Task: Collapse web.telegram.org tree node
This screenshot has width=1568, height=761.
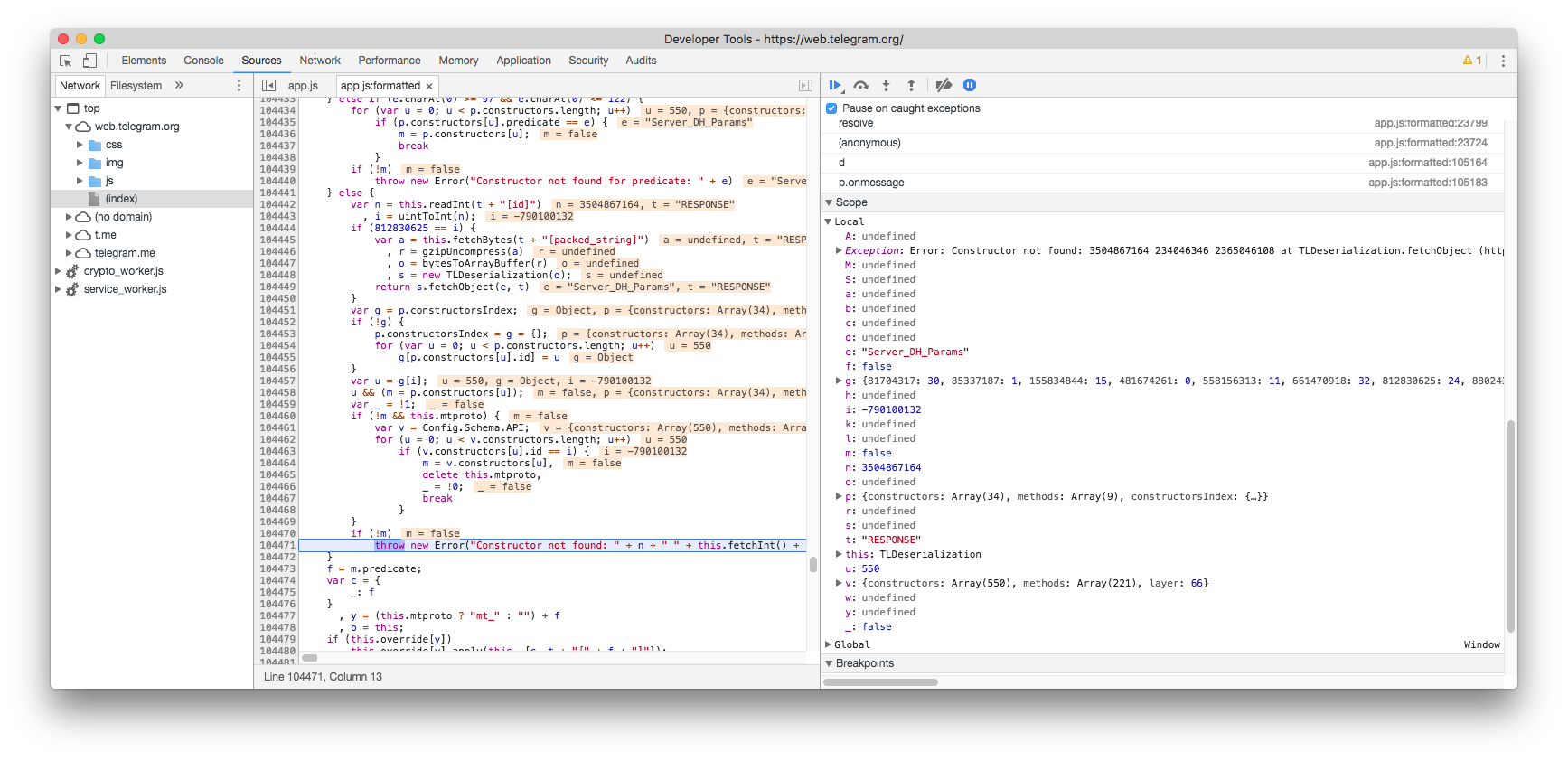Action: tap(69, 127)
